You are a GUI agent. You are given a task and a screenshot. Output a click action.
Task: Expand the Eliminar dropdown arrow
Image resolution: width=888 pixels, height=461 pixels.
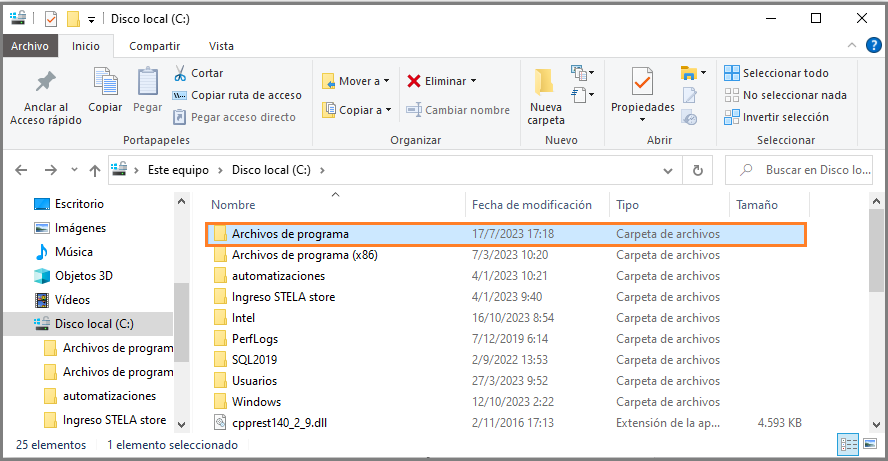tap(473, 81)
